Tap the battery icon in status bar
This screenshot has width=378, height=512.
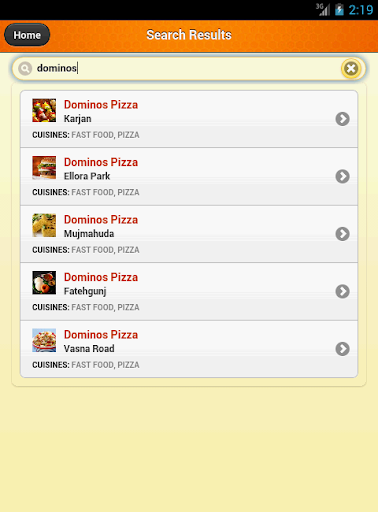coord(339,9)
